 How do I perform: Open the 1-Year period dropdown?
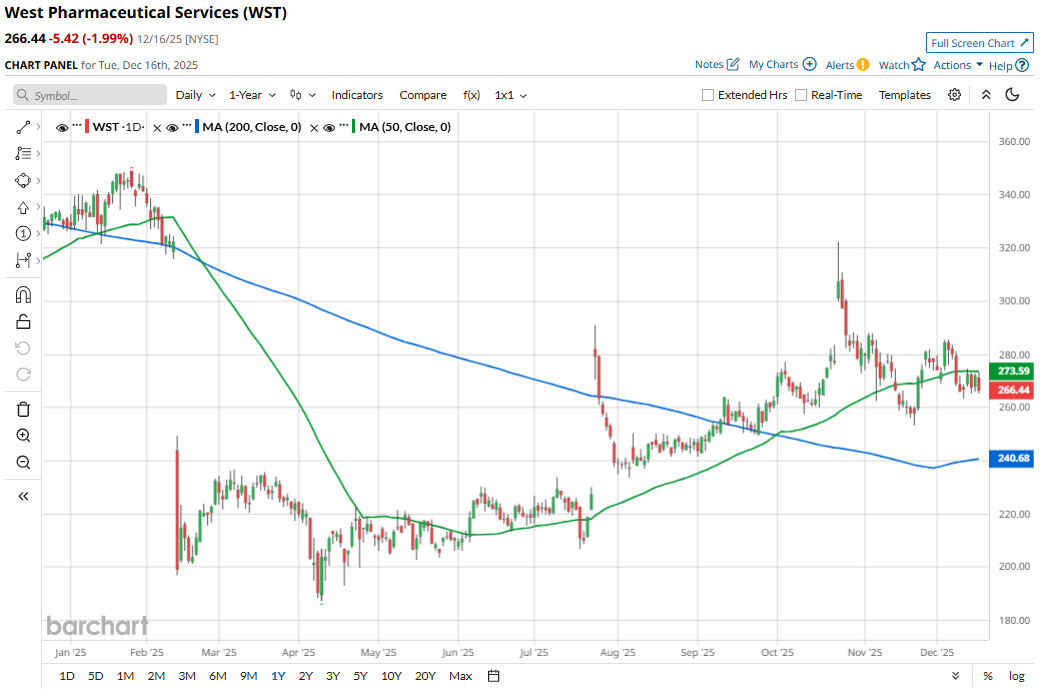point(252,95)
